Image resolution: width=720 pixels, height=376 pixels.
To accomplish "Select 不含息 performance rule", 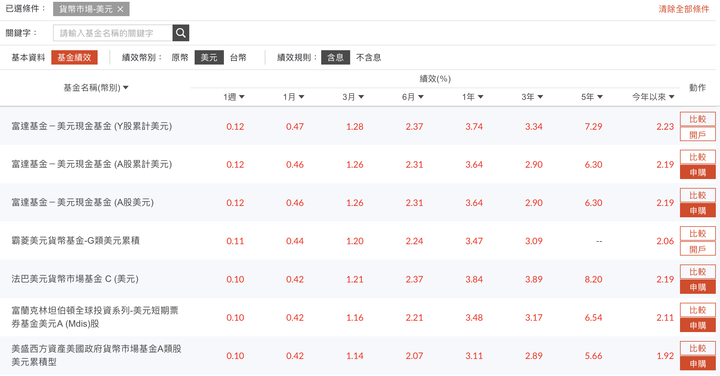I will [368, 57].
